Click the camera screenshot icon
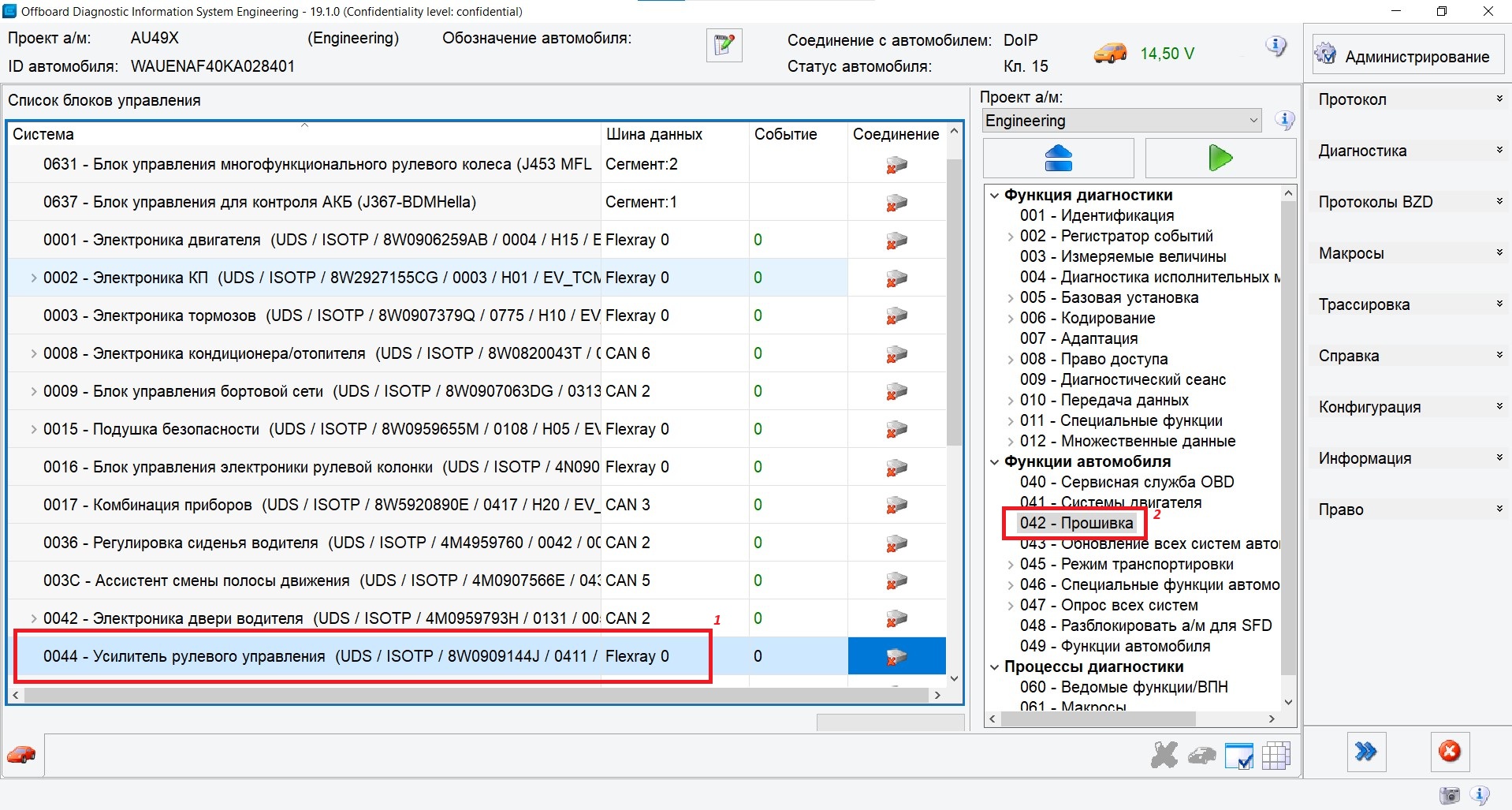 pos(1450,795)
